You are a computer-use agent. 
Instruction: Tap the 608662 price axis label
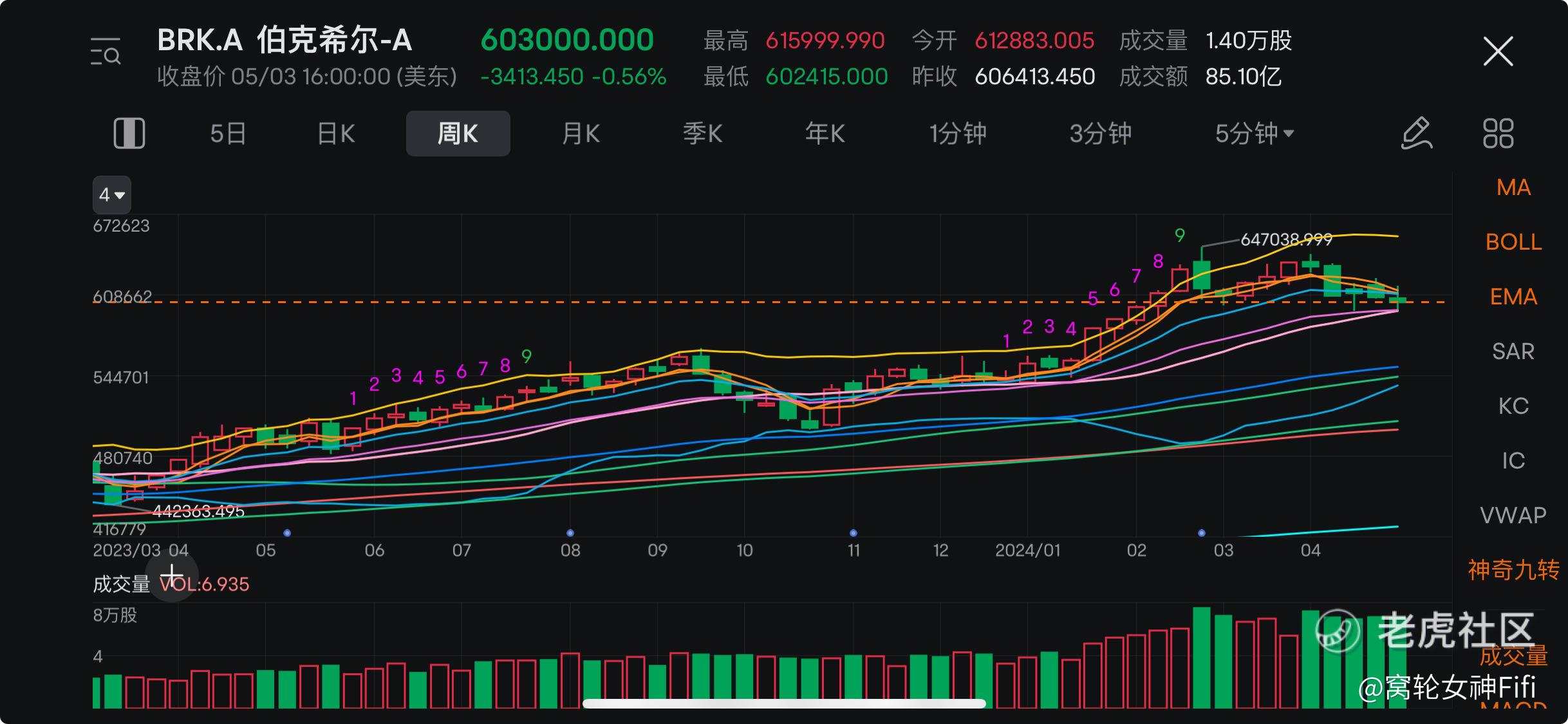(122, 297)
